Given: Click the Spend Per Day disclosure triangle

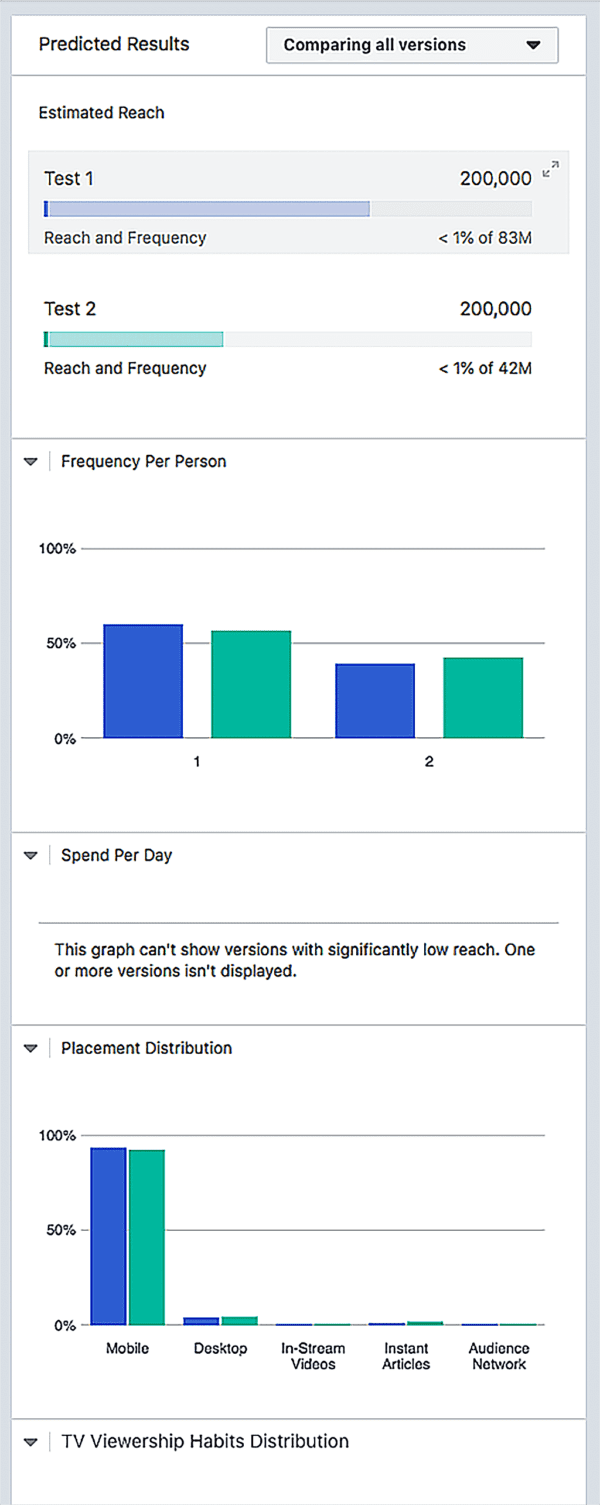Looking at the screenshot, I should click(30, 855).
